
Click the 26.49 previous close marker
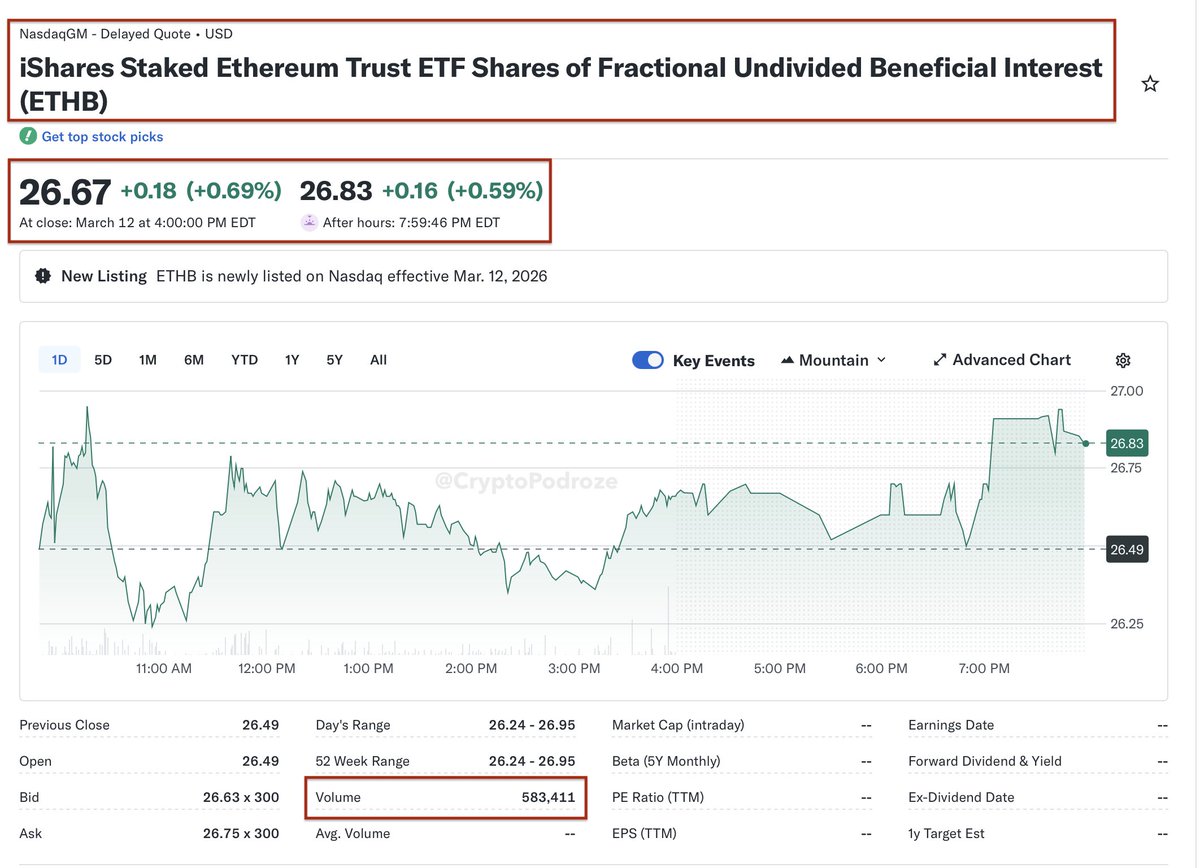pyautogui.click(x=1126, y=549)
